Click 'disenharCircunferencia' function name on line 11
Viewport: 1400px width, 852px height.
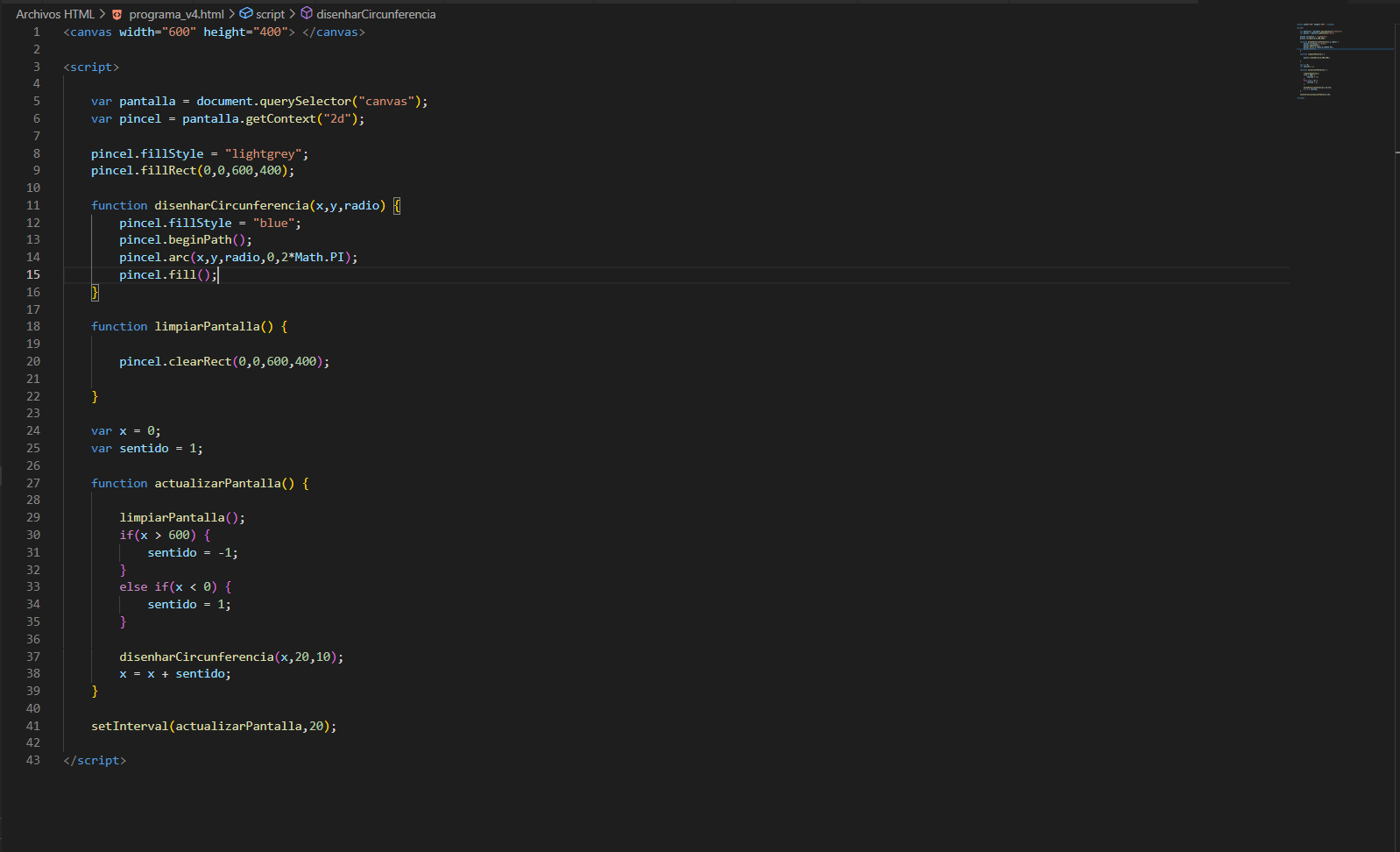pos(231,205)
